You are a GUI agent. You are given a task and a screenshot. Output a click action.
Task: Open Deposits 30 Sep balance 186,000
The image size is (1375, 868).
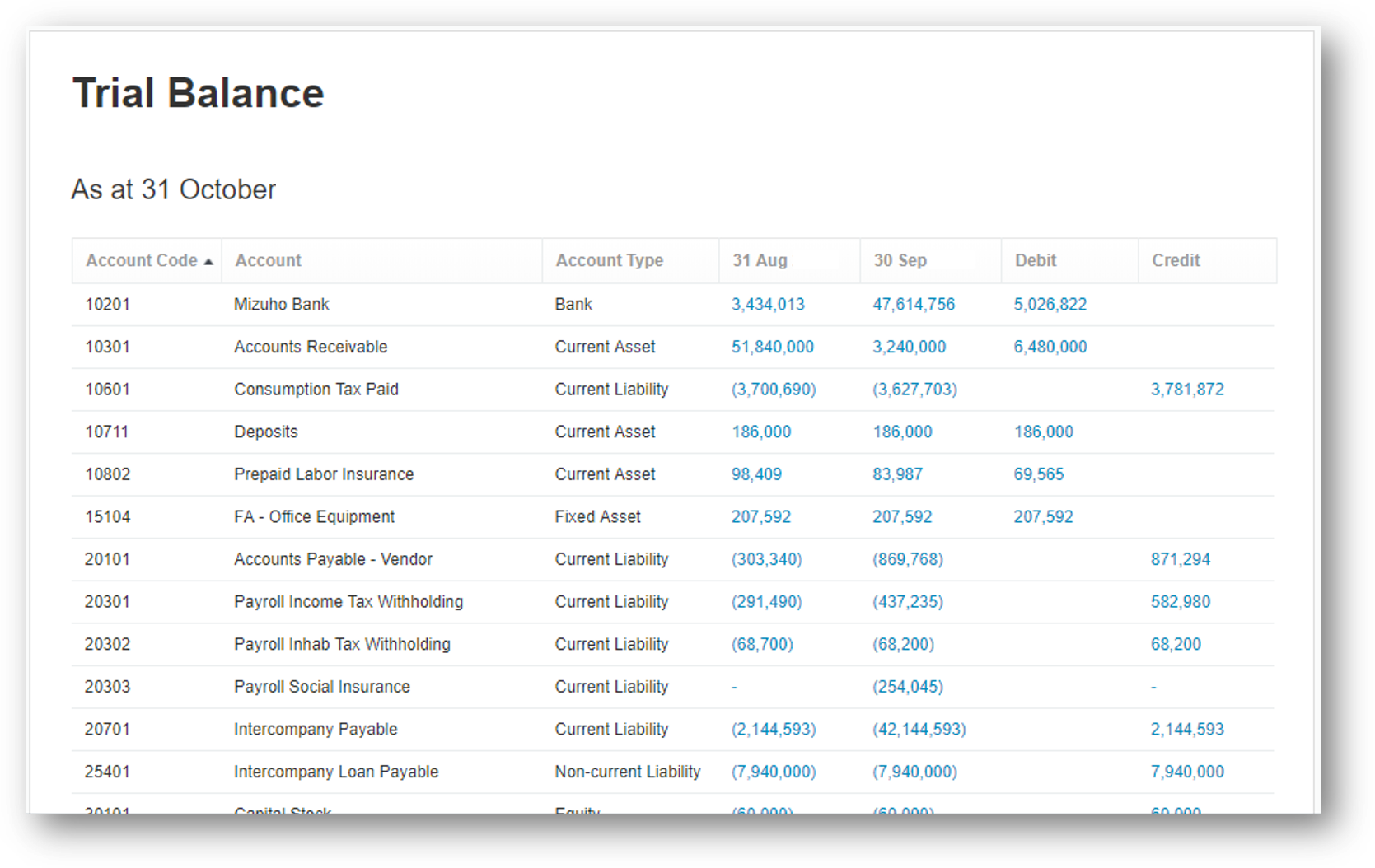tap(903, 432)
